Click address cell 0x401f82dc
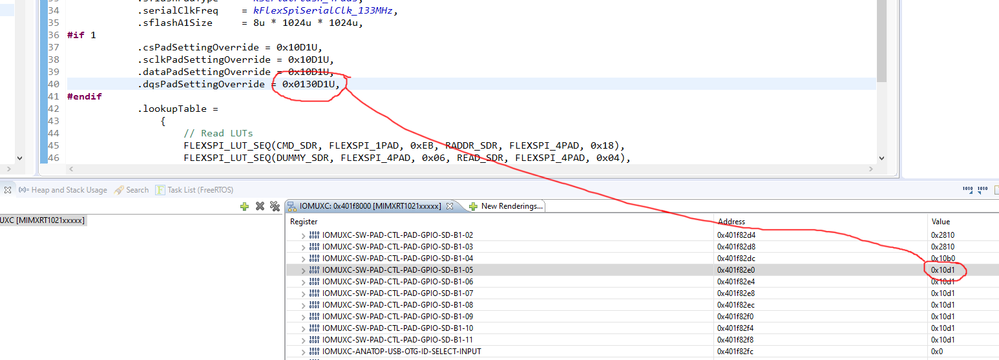 737,258
